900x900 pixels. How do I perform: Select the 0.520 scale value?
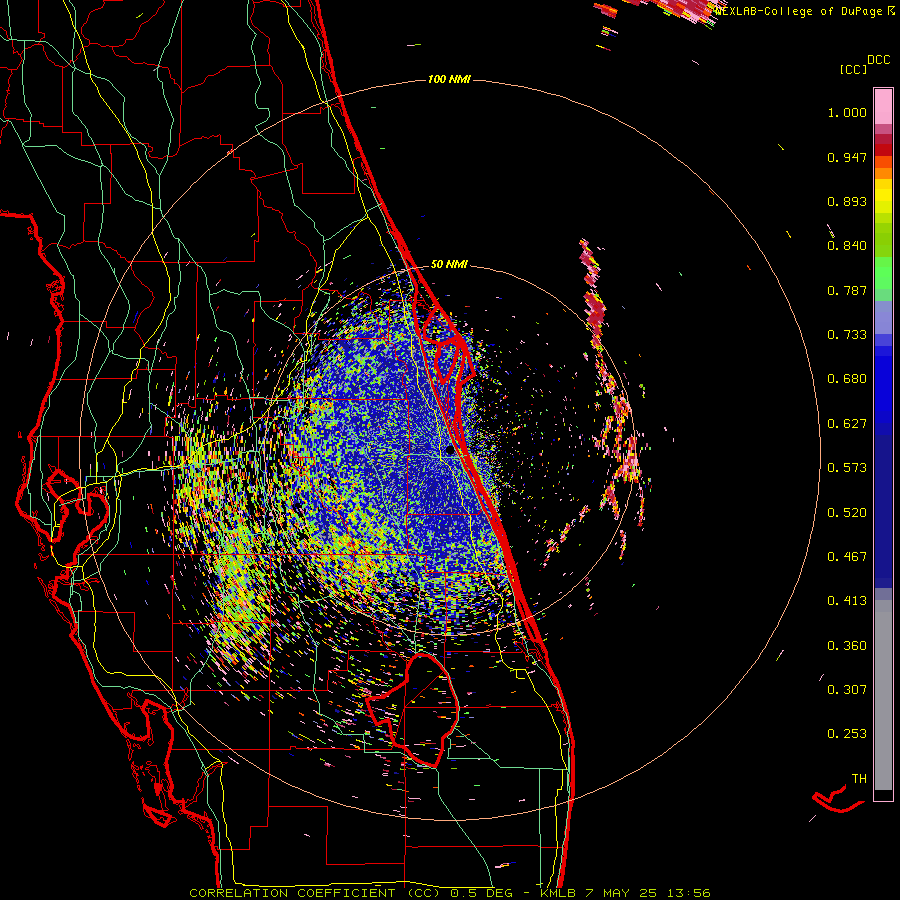click(847, 513)
